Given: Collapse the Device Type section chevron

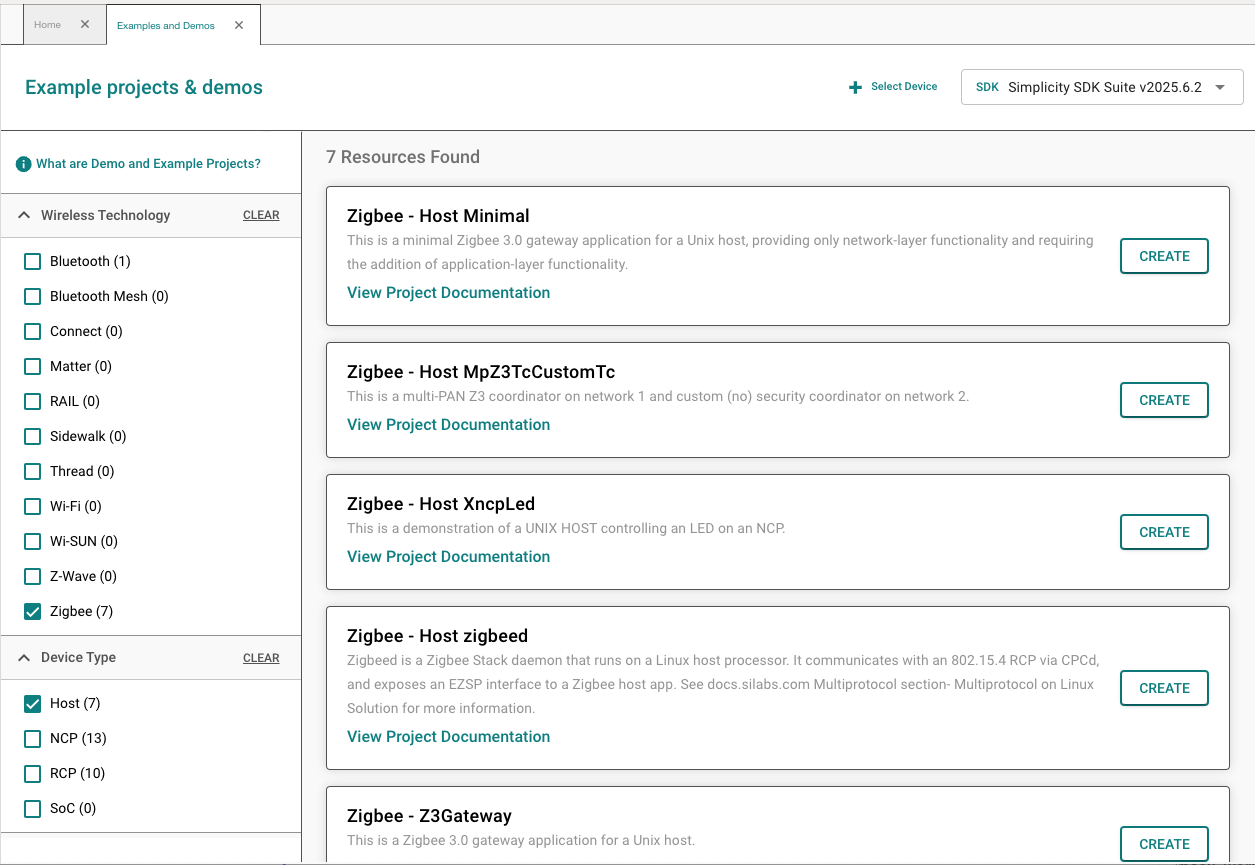Looking at the screenshot, I should click(24, 657).
